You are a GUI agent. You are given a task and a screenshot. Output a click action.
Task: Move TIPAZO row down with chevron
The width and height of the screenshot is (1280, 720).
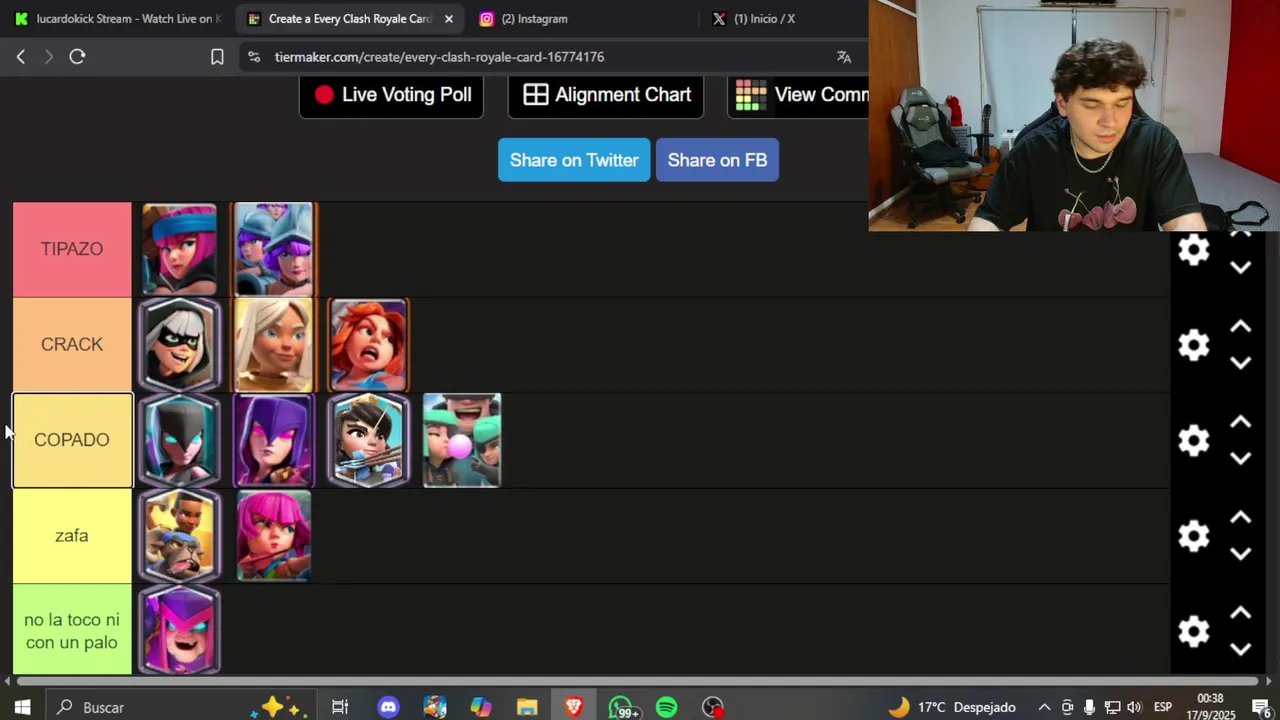(x=1240, y=268)
